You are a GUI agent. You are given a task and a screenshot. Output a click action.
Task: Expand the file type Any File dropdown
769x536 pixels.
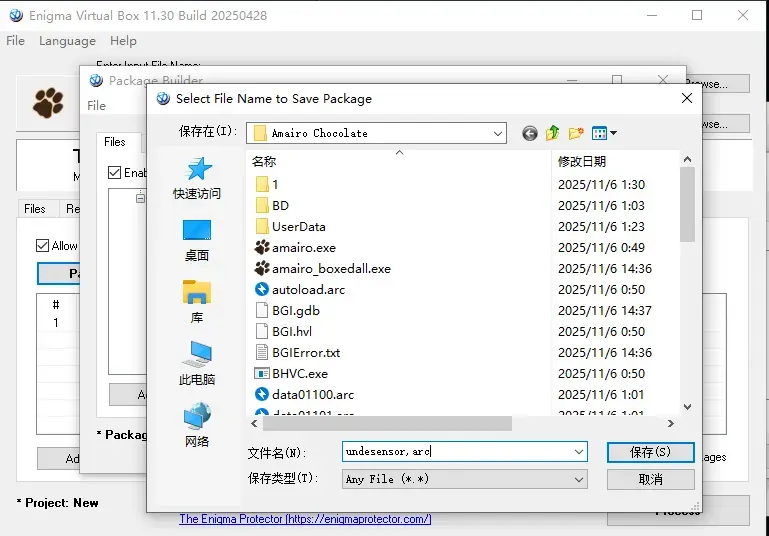(579, 479)
